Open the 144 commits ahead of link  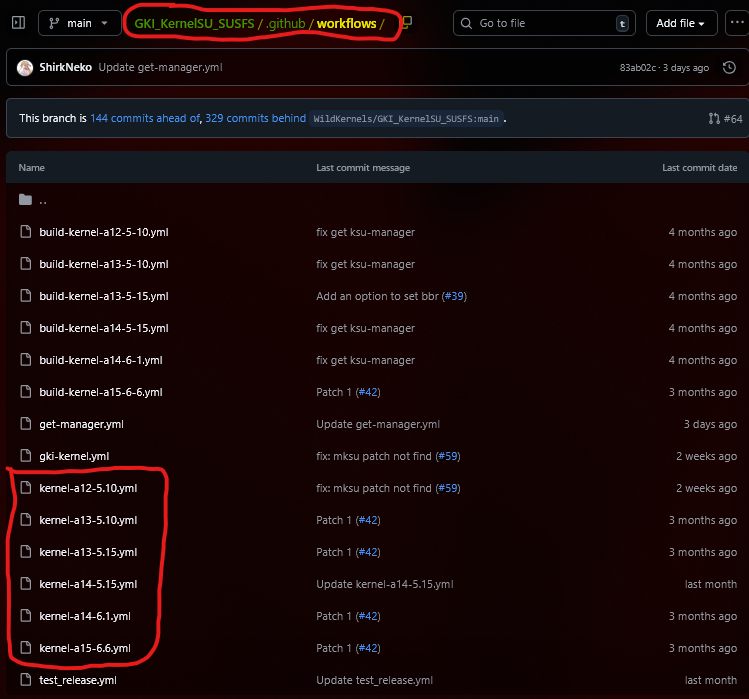144,118
